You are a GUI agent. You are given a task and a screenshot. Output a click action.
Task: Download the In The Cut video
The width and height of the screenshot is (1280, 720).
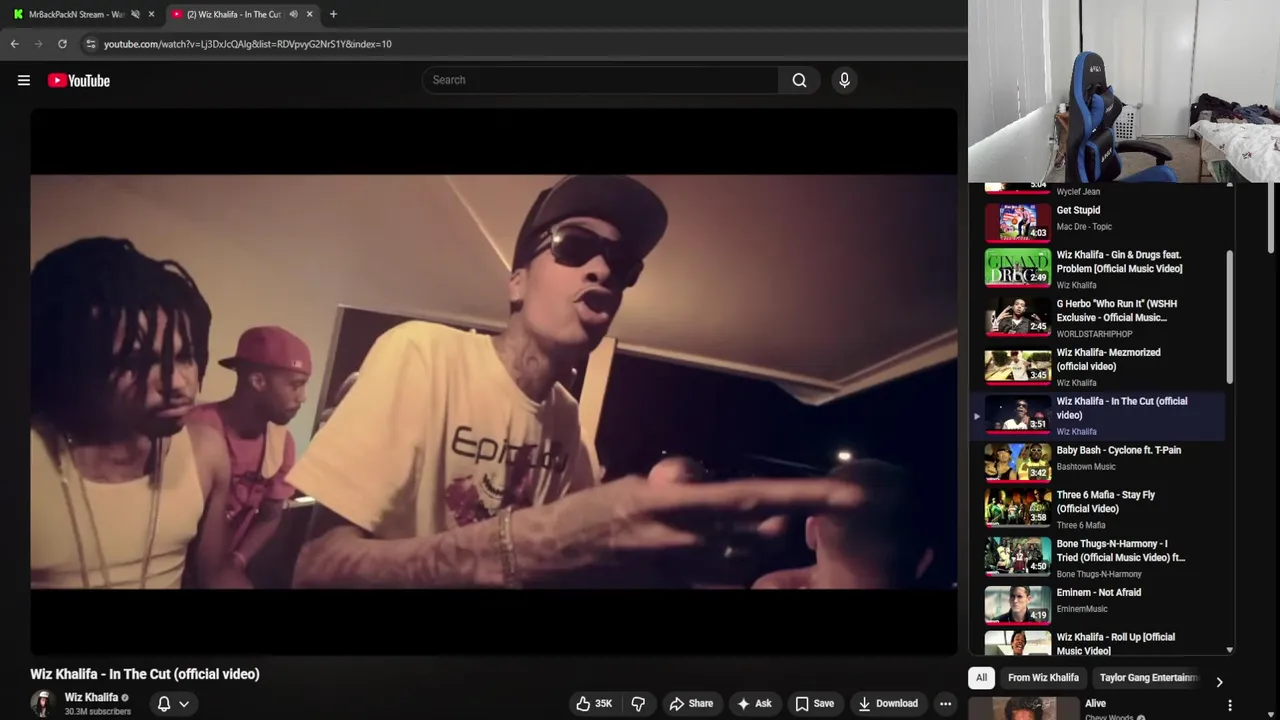coord(888,704)
